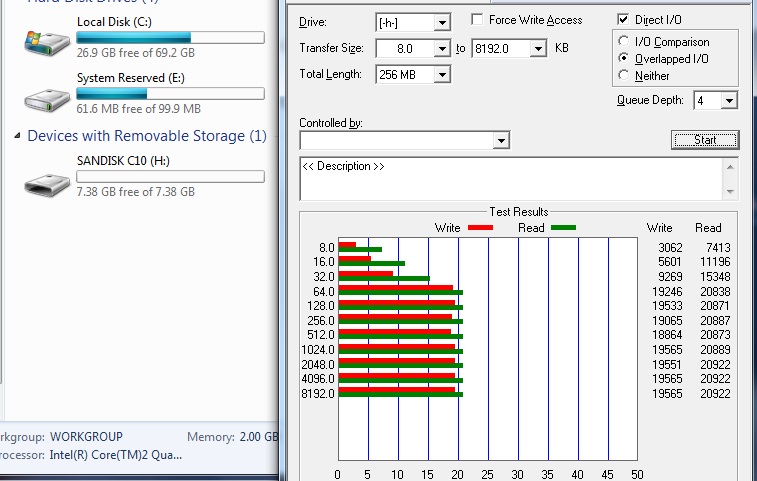Click the Controlled by label
757x481 pixels.
pyautogui.click(x=331, y=123)
